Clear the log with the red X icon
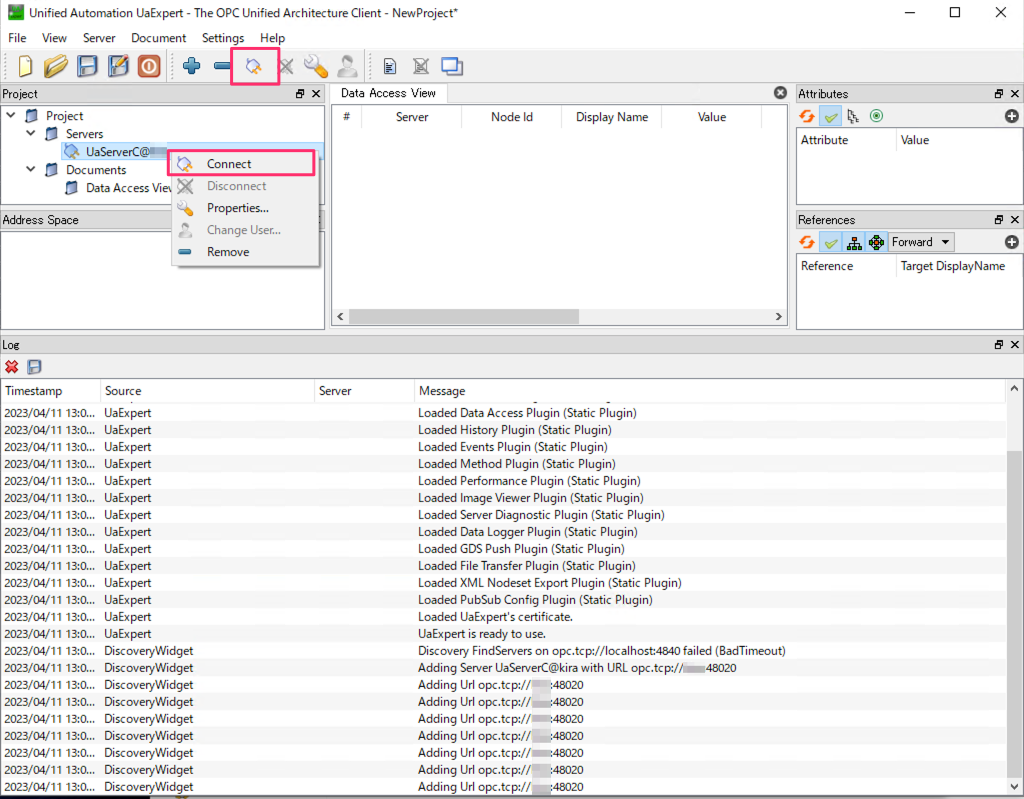The image size is (1024, 799). point(12,367)
